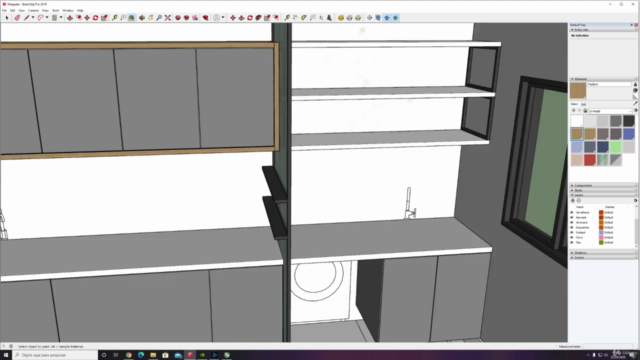Pick the green material swatch
The width and height of the screenshot is (640, 360).
[616, 147]
